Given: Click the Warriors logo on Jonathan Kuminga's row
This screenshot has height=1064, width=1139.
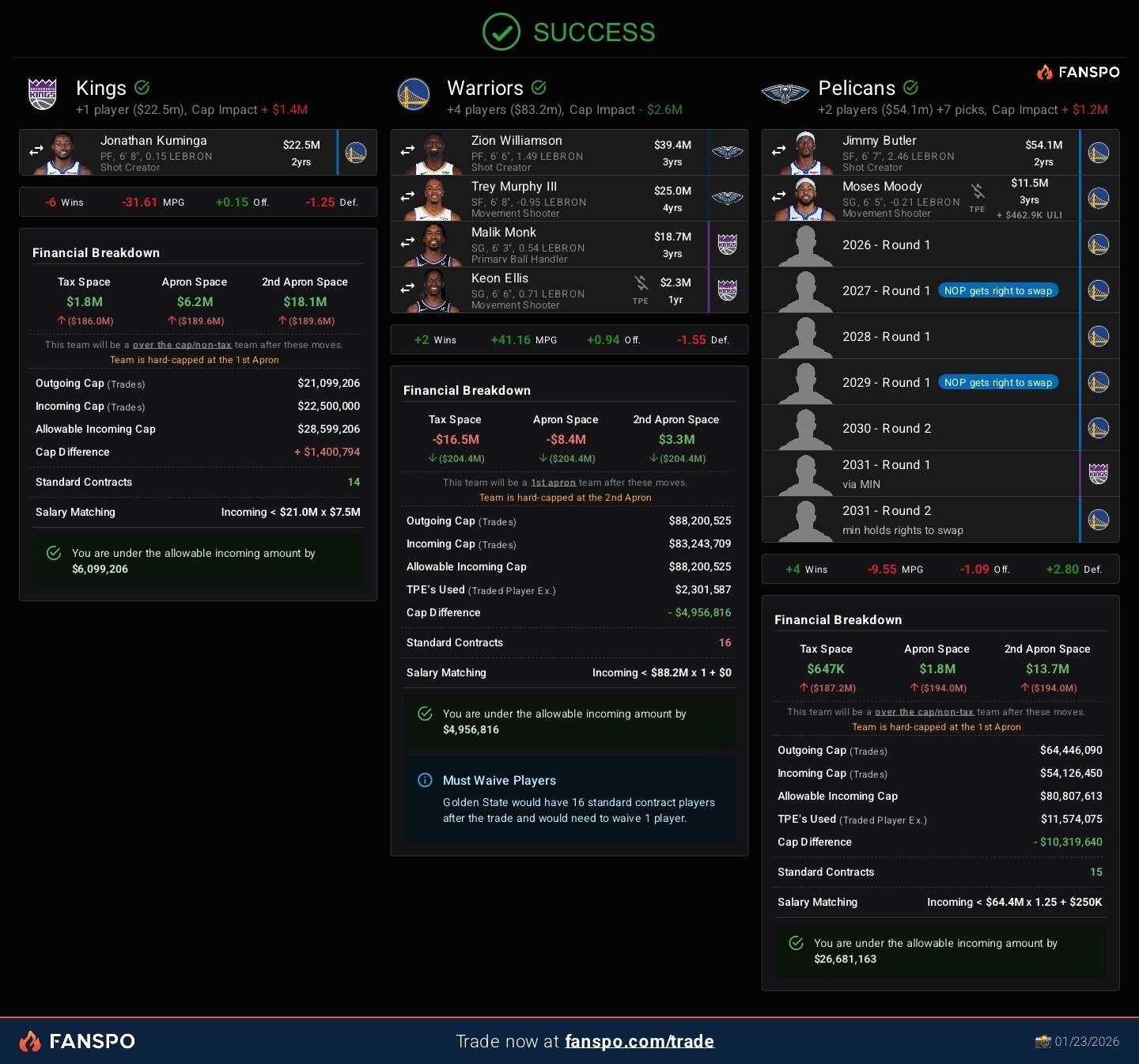Looking at the screenshot, I should pos(356,153).
